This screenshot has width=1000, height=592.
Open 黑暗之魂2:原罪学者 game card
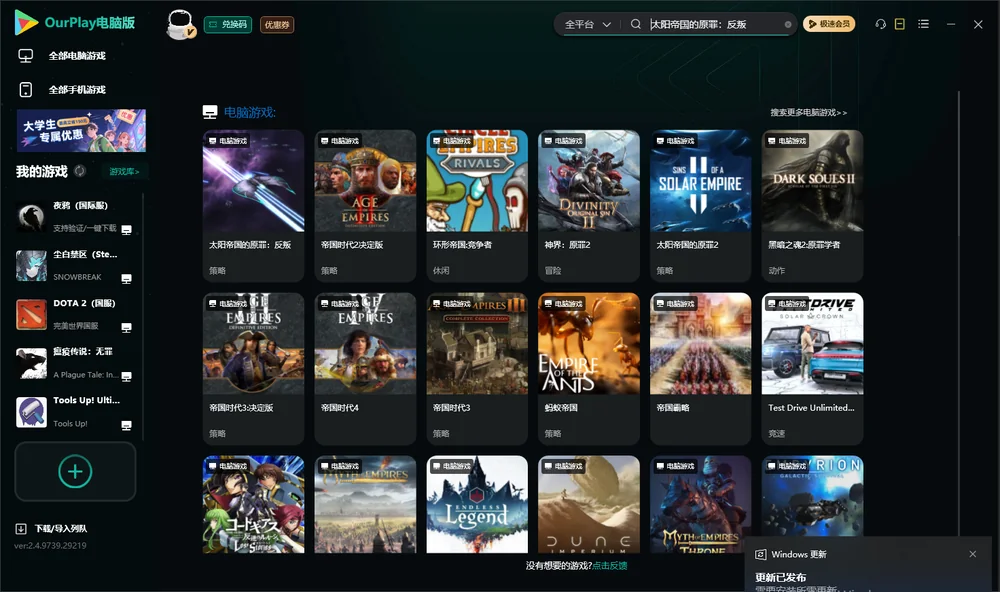812,205
